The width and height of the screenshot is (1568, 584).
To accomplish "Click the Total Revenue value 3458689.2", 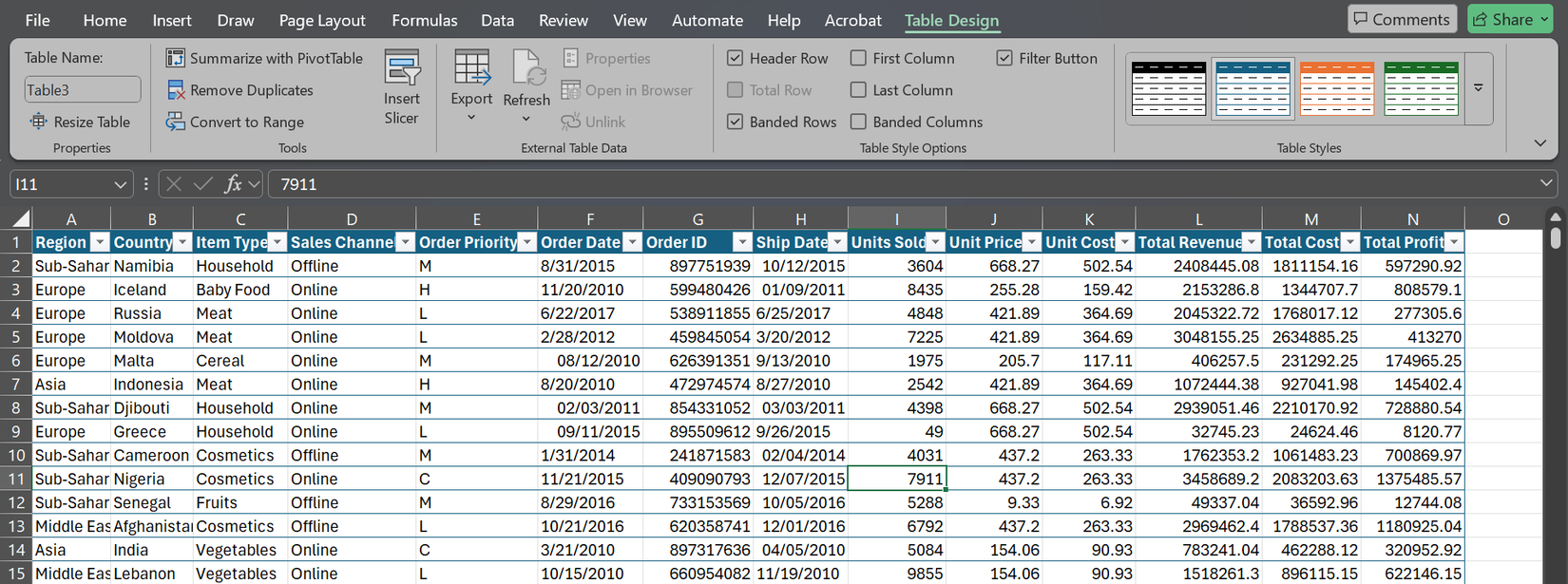I will point(1198,479).
